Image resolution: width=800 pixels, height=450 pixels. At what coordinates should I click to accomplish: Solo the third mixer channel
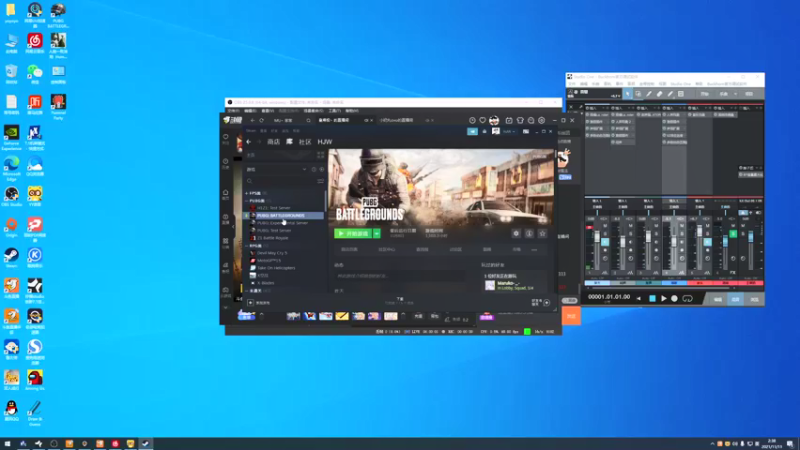(656, 234)
